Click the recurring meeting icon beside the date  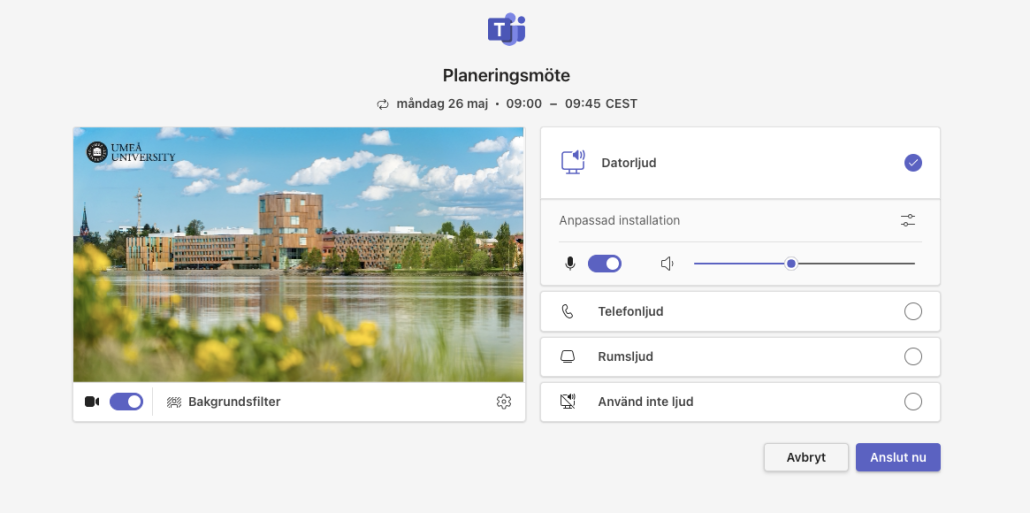coord(382,104)
